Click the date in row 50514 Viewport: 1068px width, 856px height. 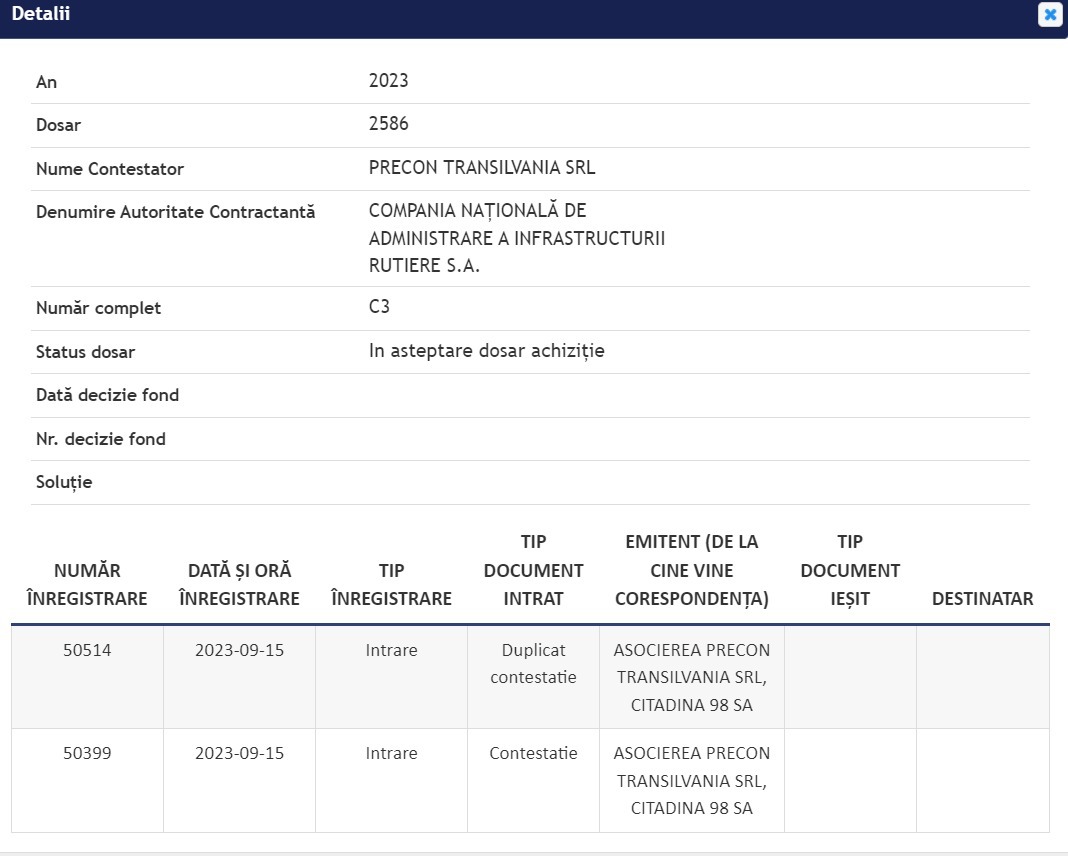tap(239, 650)
